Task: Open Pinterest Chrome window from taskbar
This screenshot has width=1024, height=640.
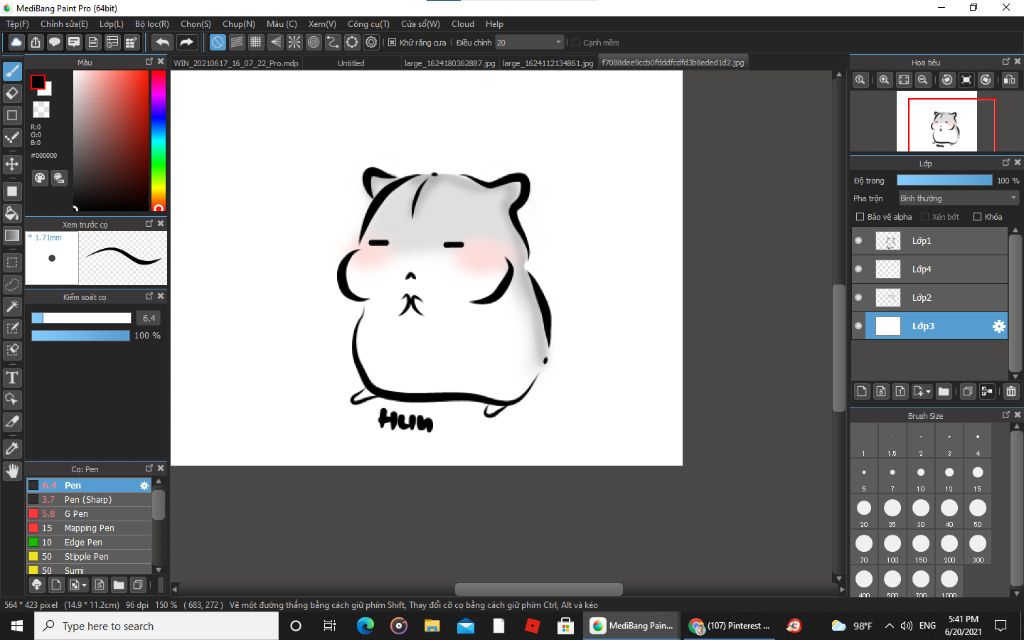Action: coord(730,626)
